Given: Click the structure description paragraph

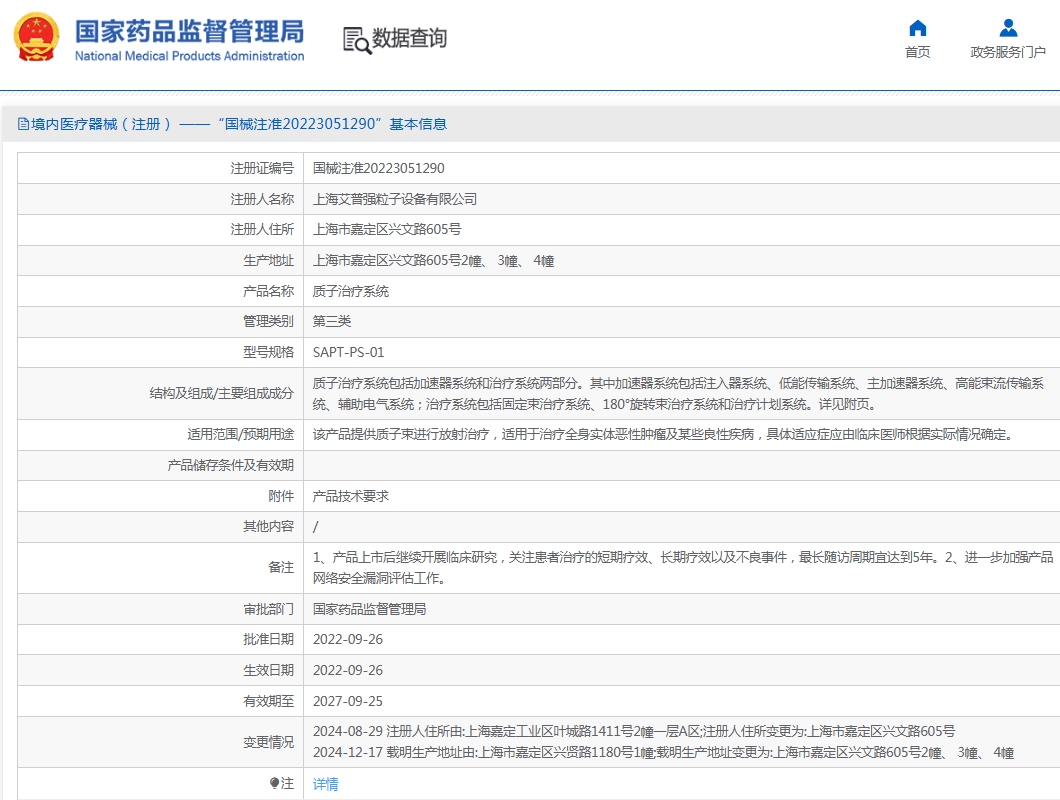Looking at the screenshot, I should 678,394.
